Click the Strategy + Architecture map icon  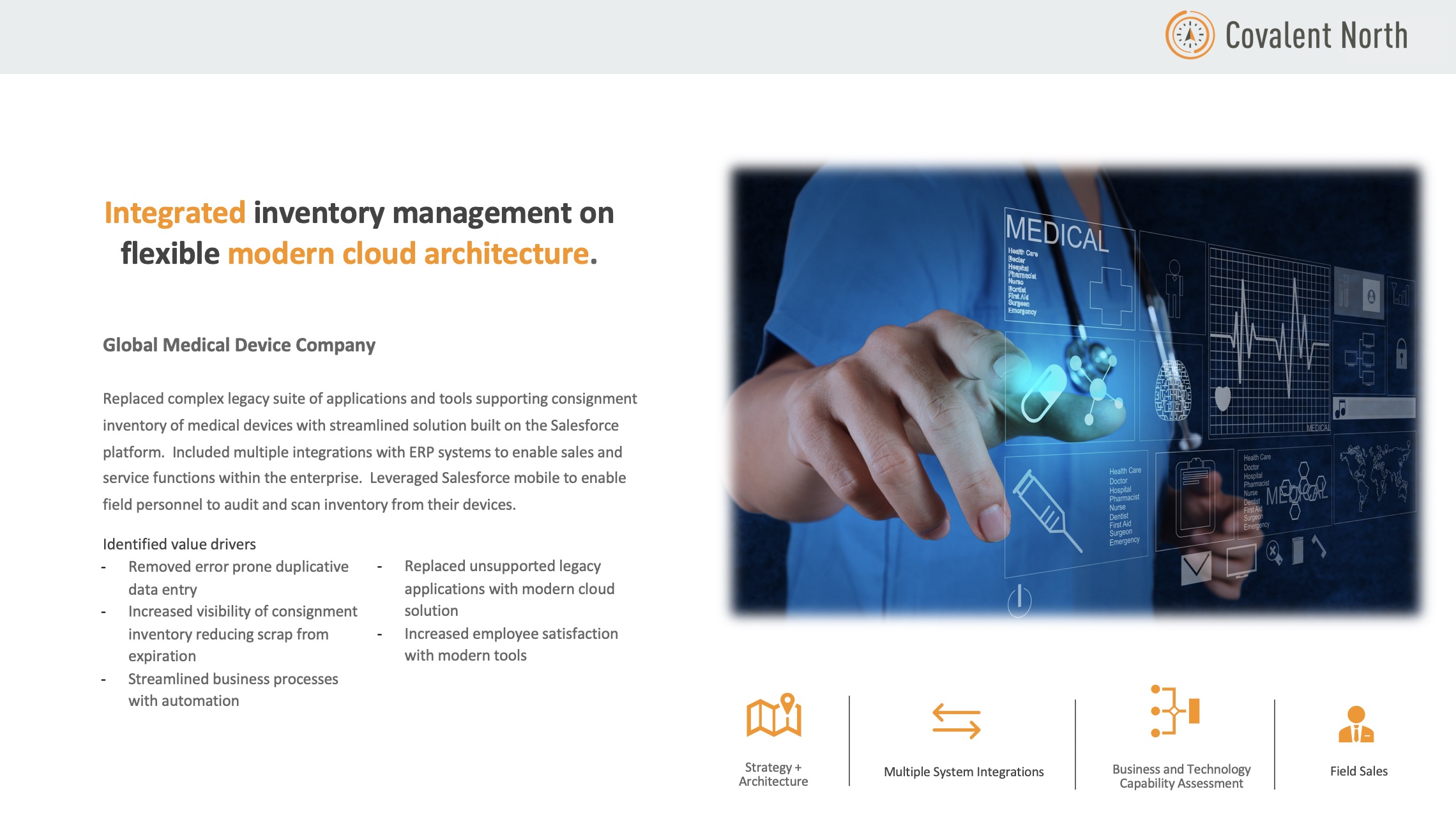774,716
